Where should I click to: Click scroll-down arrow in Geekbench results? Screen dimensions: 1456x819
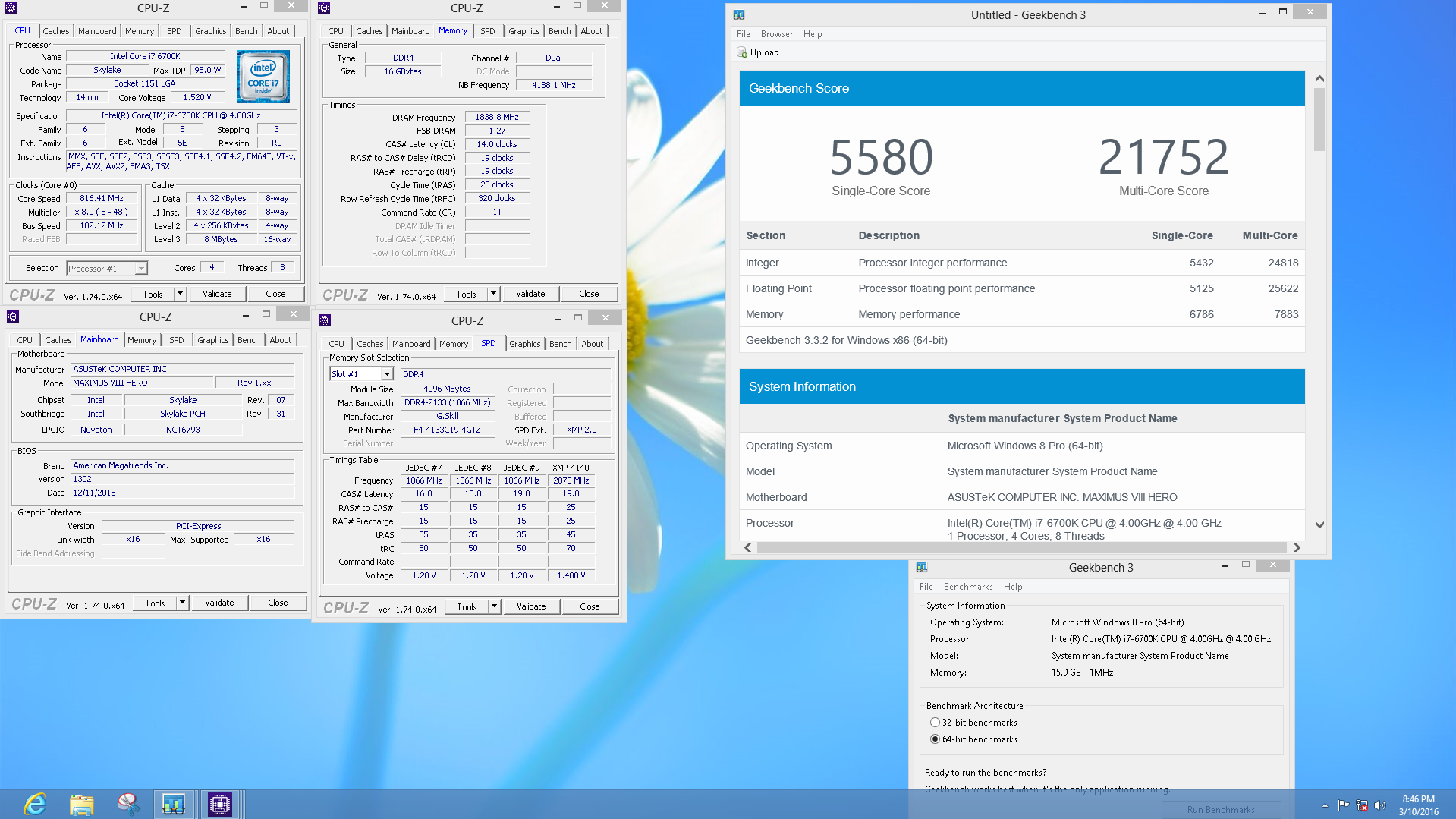coord(1319,525)
